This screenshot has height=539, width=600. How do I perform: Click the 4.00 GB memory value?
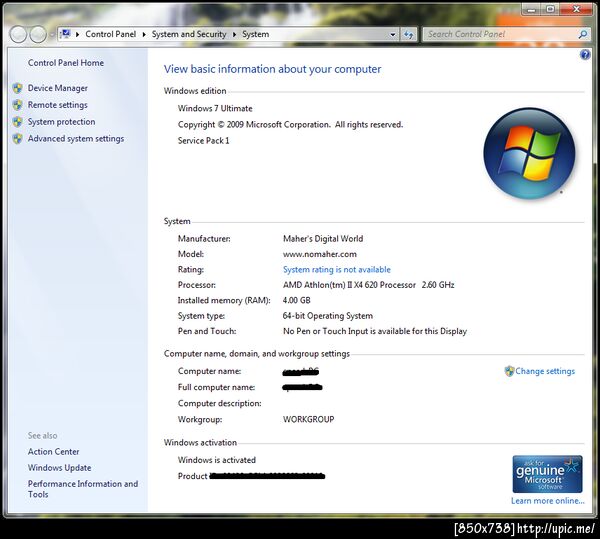pyautogui.click(x=297, y=300)
